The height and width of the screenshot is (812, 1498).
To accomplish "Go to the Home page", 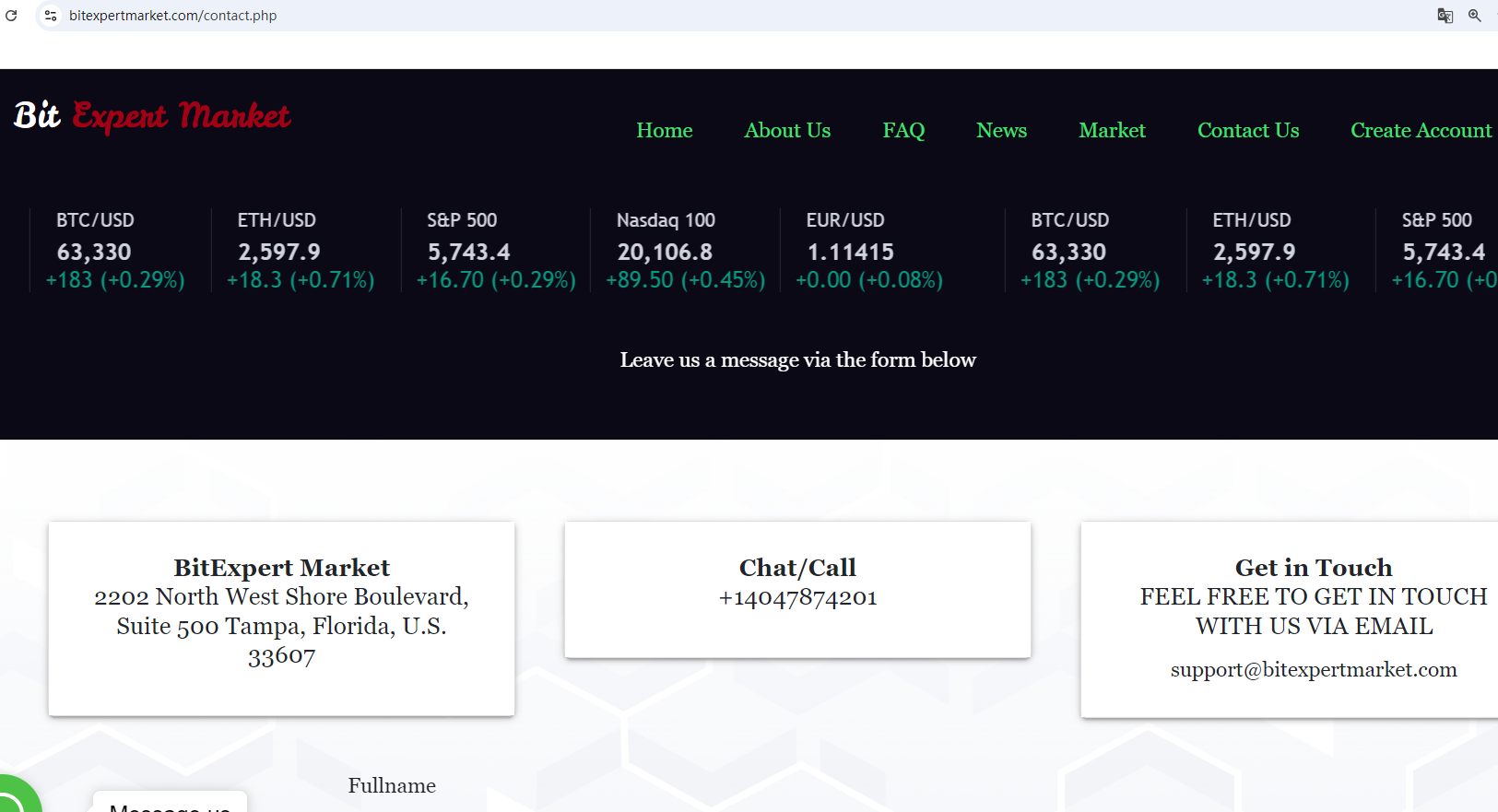I will tap(664, 131).
